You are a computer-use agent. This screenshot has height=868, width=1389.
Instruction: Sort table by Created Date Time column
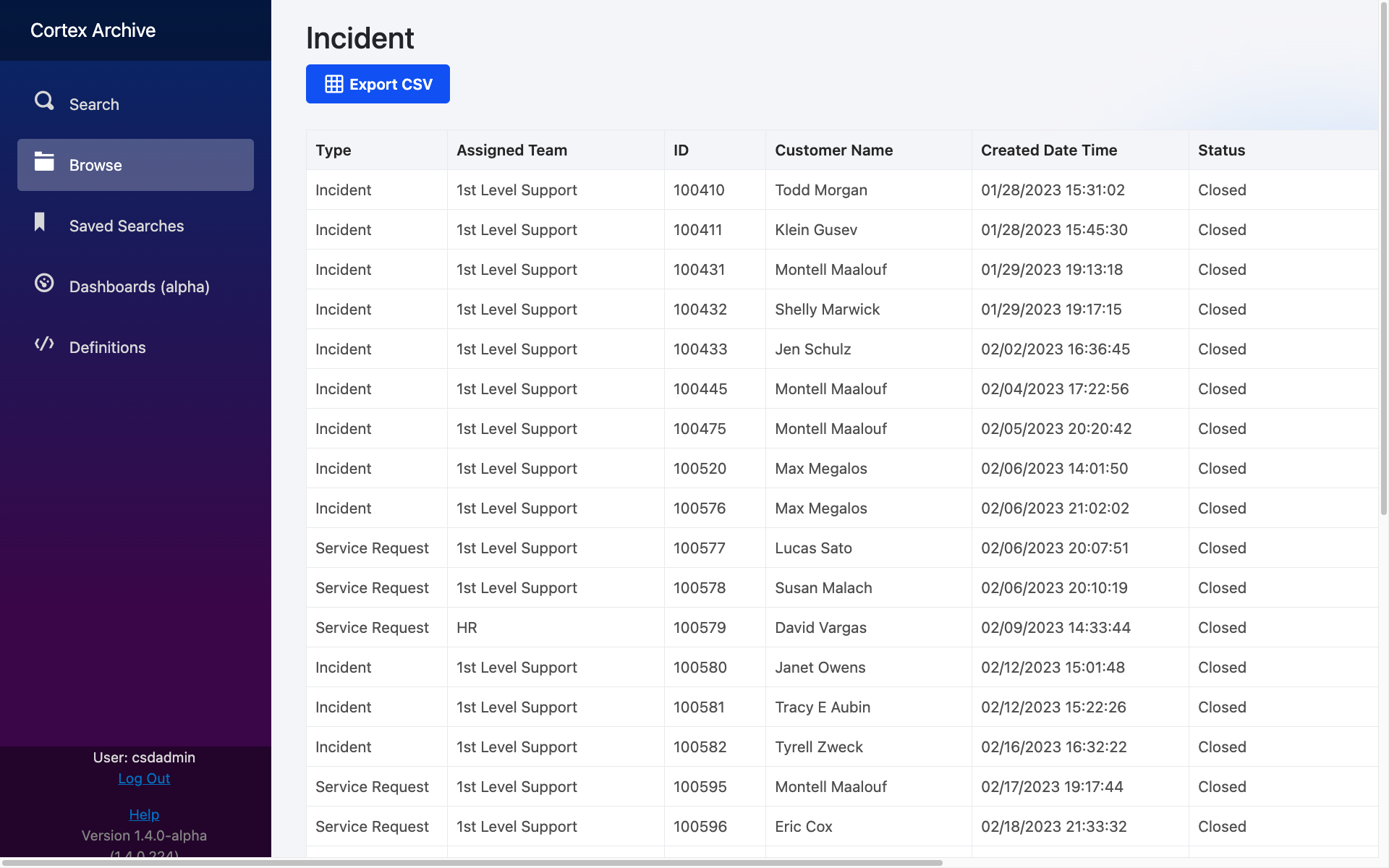tap(1049, 150)
